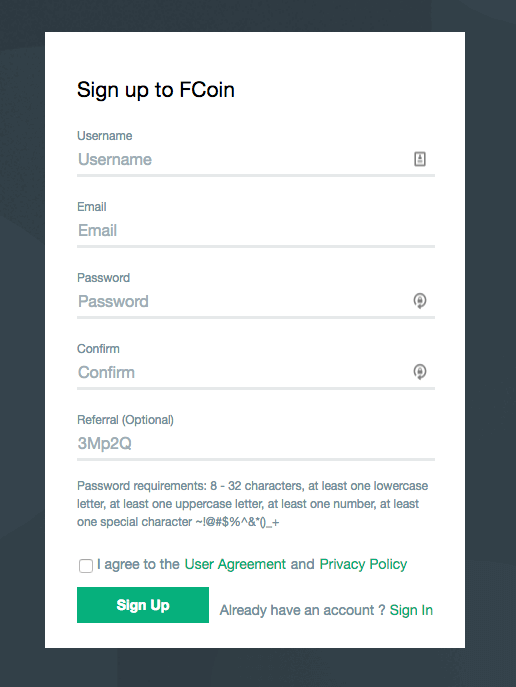Open the Privacy Policy link
The image size is (516, 687).
tap(363, 564)
